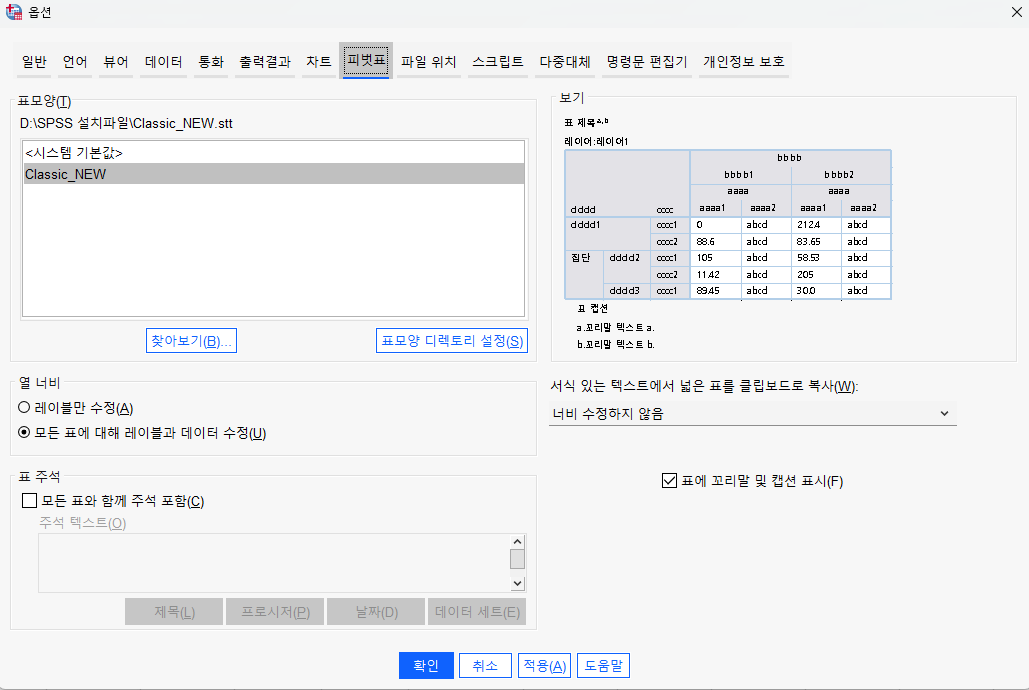Switch to the 다중대체 tab
This screenshot has width=1029, height=690.
coord(564,62)
